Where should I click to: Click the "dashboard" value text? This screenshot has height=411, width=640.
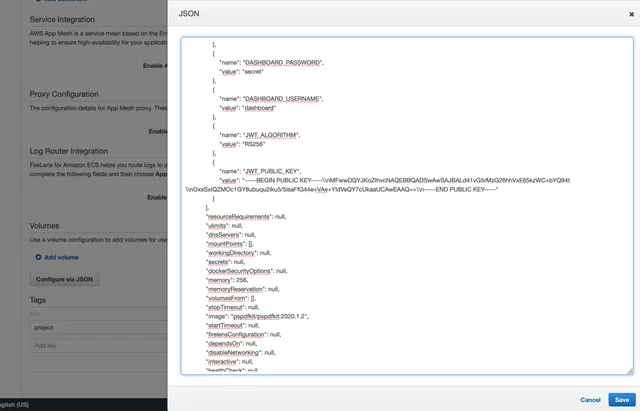pyautogui.click(x=259, y=108)
